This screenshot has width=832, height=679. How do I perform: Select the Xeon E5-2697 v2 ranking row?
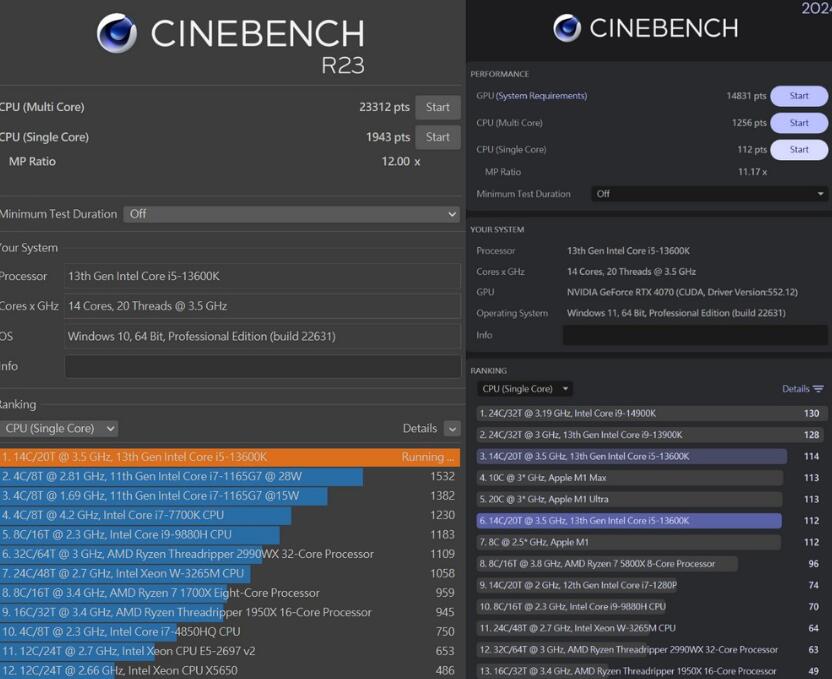230,651
